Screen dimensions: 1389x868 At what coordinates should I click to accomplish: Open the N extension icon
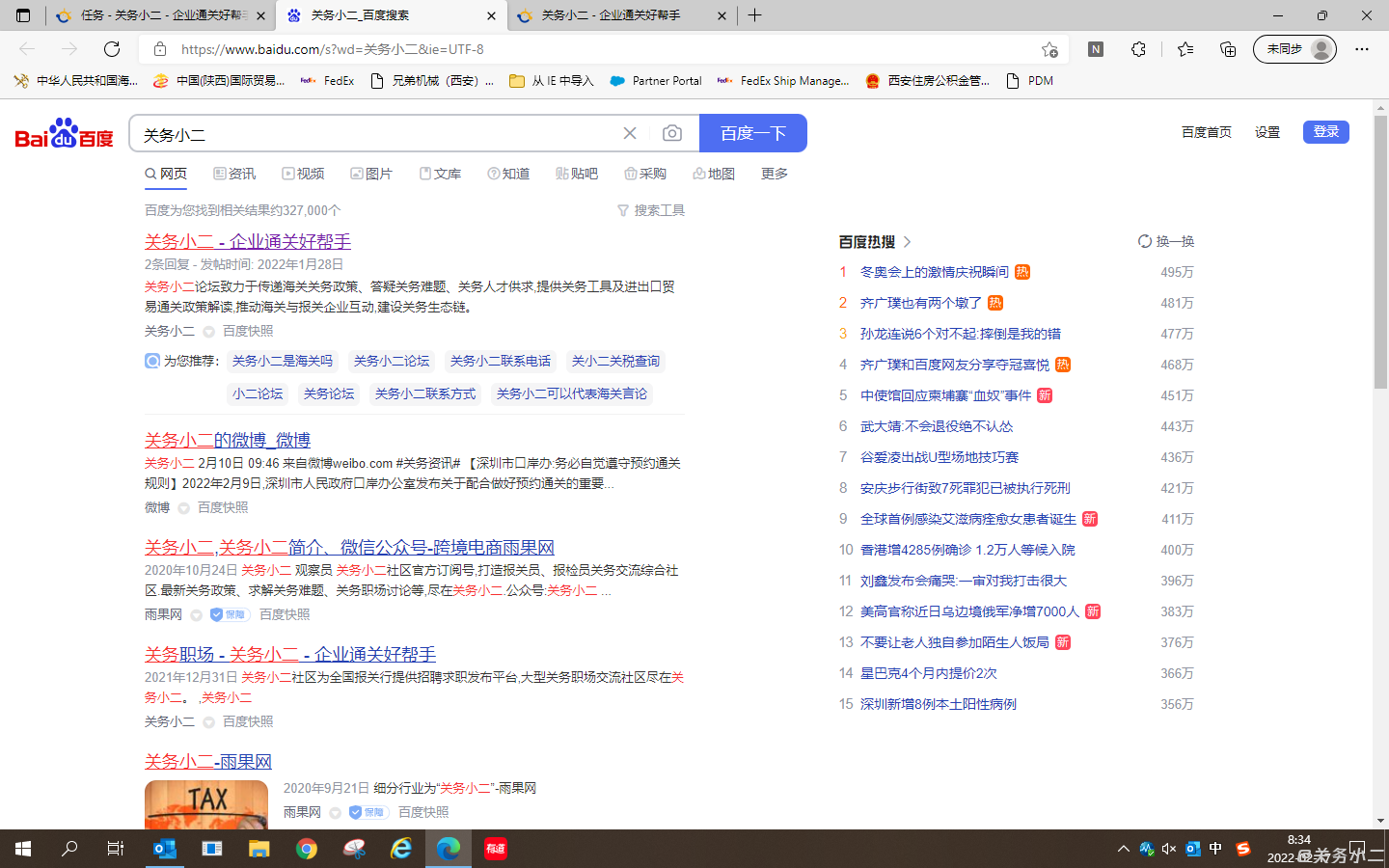pyautogui.click(x=1096, y=49)
